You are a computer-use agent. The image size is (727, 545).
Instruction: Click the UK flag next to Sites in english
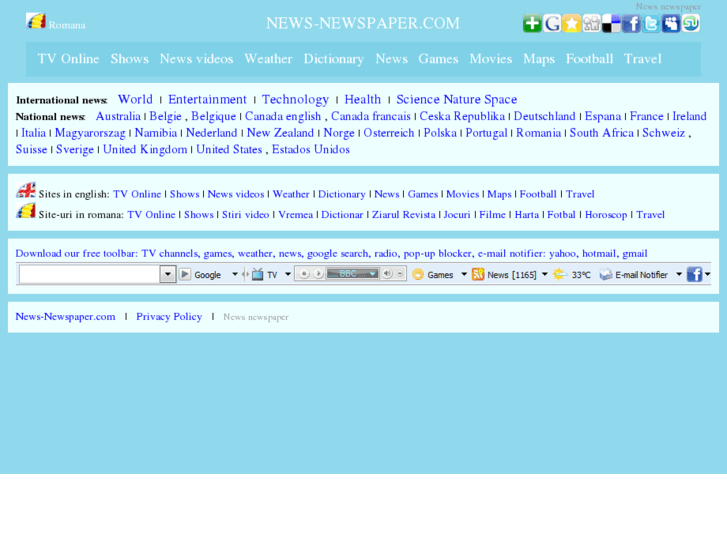tap(26, 190)
